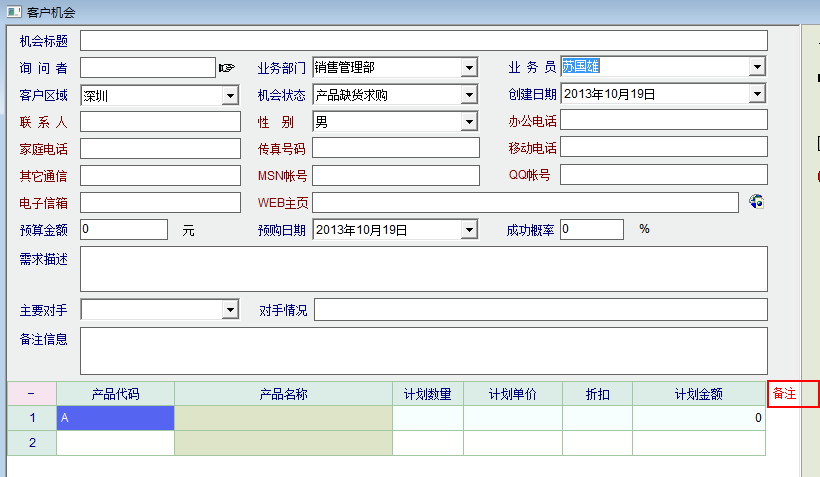Screen dimensions: 820x477
Task: Click the 成功概率 percentage field
Action: coord(591,230)
